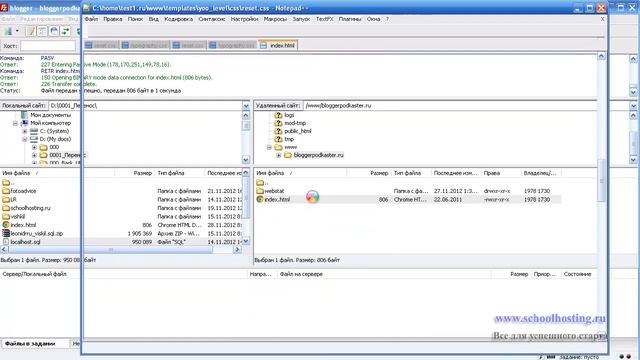This screenshot has height=360, width=640.
Task: Select index.html in local file list
Action: [23, 225]
